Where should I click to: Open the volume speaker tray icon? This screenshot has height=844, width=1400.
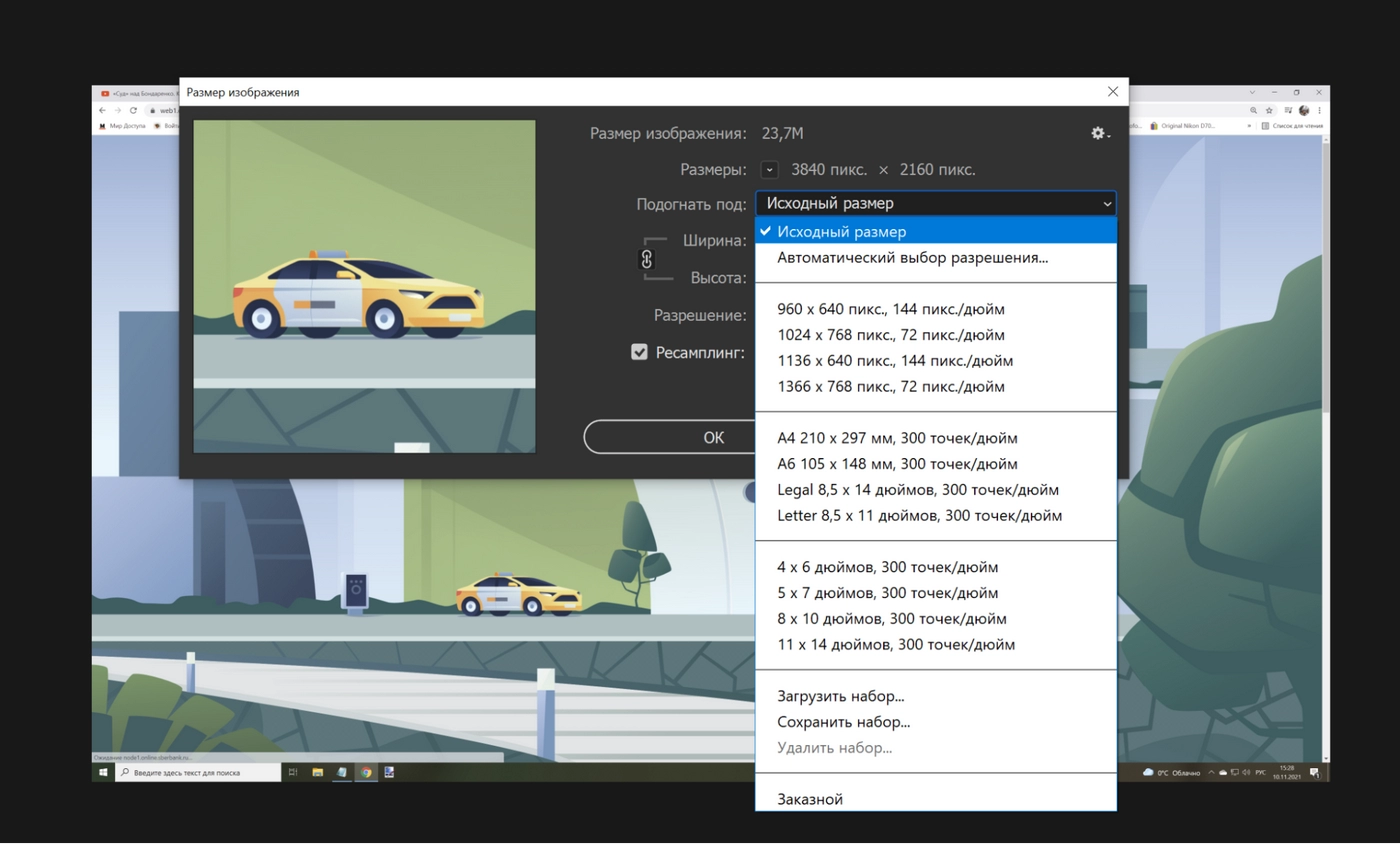(1245, 773)
